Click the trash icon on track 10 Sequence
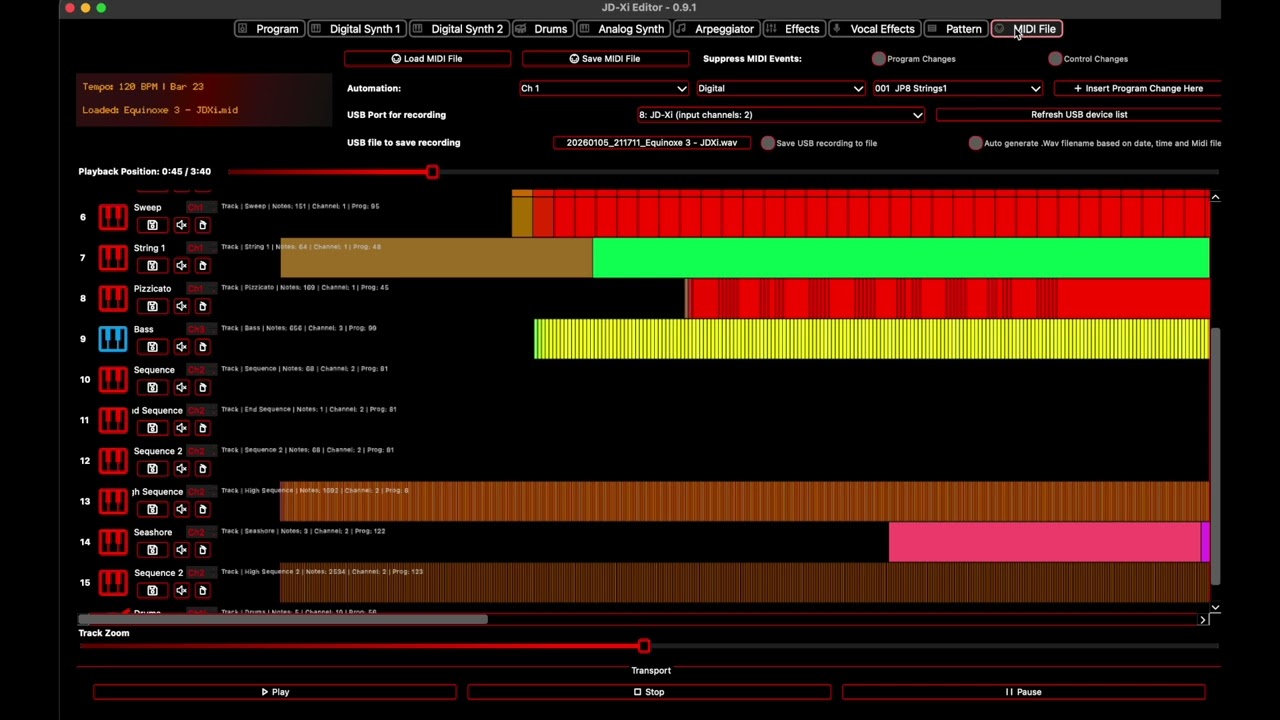The height and width of the screenshot is (720, 1280). pyautogui.click(x=202, y=387)
